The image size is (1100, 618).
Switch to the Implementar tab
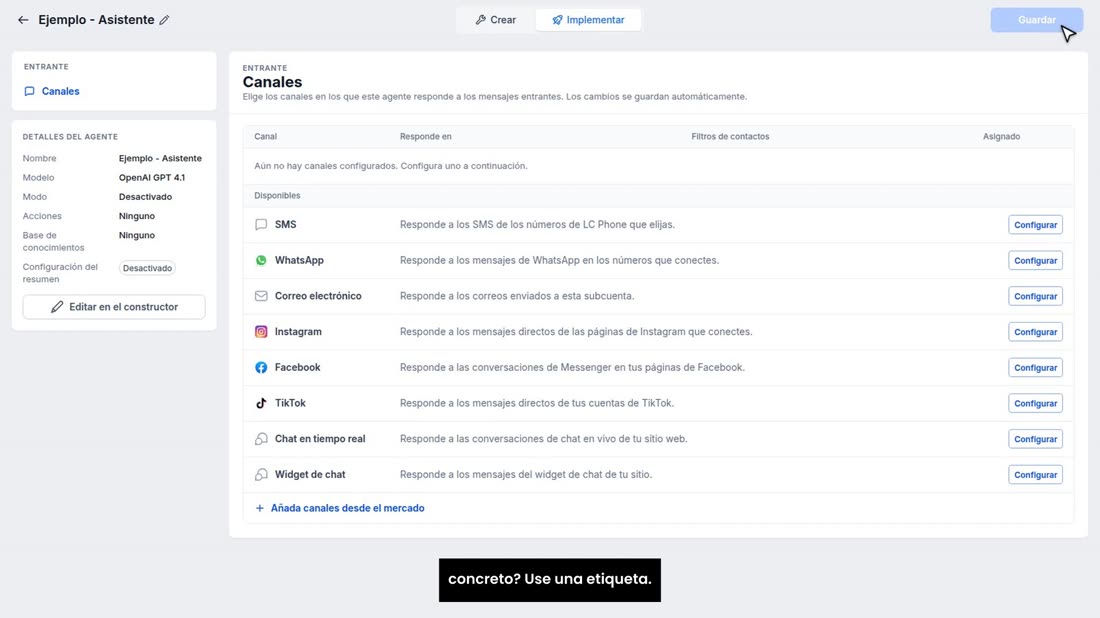click(x=588, y=20)
